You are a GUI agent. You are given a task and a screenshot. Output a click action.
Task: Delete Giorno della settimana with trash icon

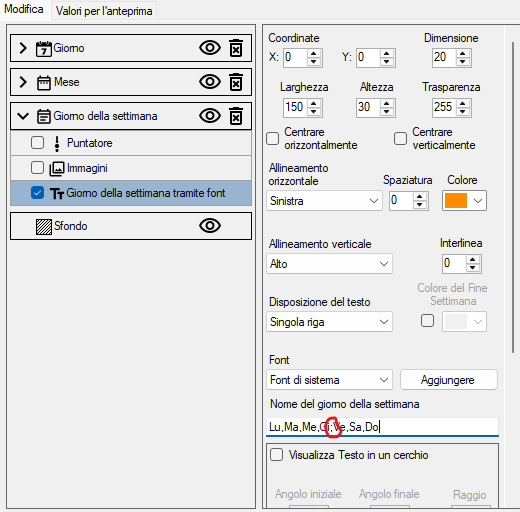click(236, 116)
